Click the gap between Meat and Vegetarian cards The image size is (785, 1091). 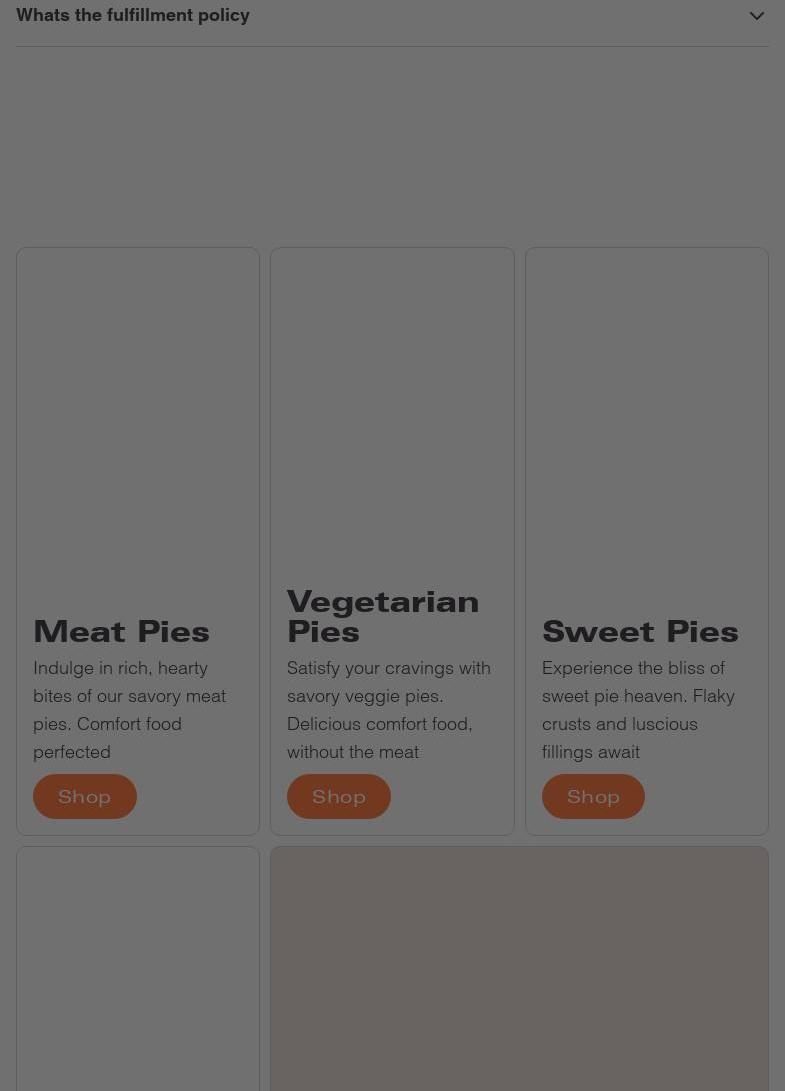tap(265, 540)
